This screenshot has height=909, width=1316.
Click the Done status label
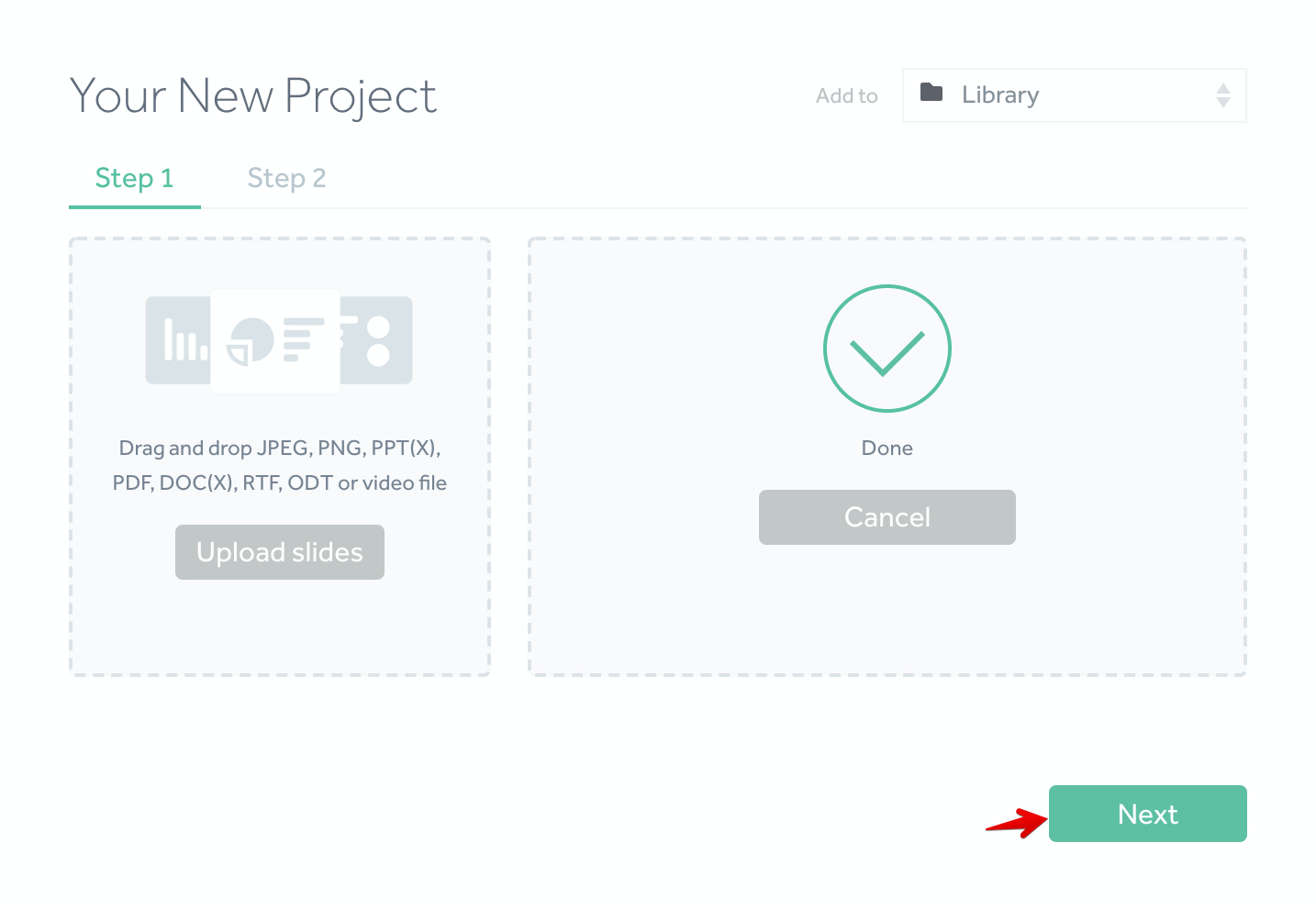point(887,449)
